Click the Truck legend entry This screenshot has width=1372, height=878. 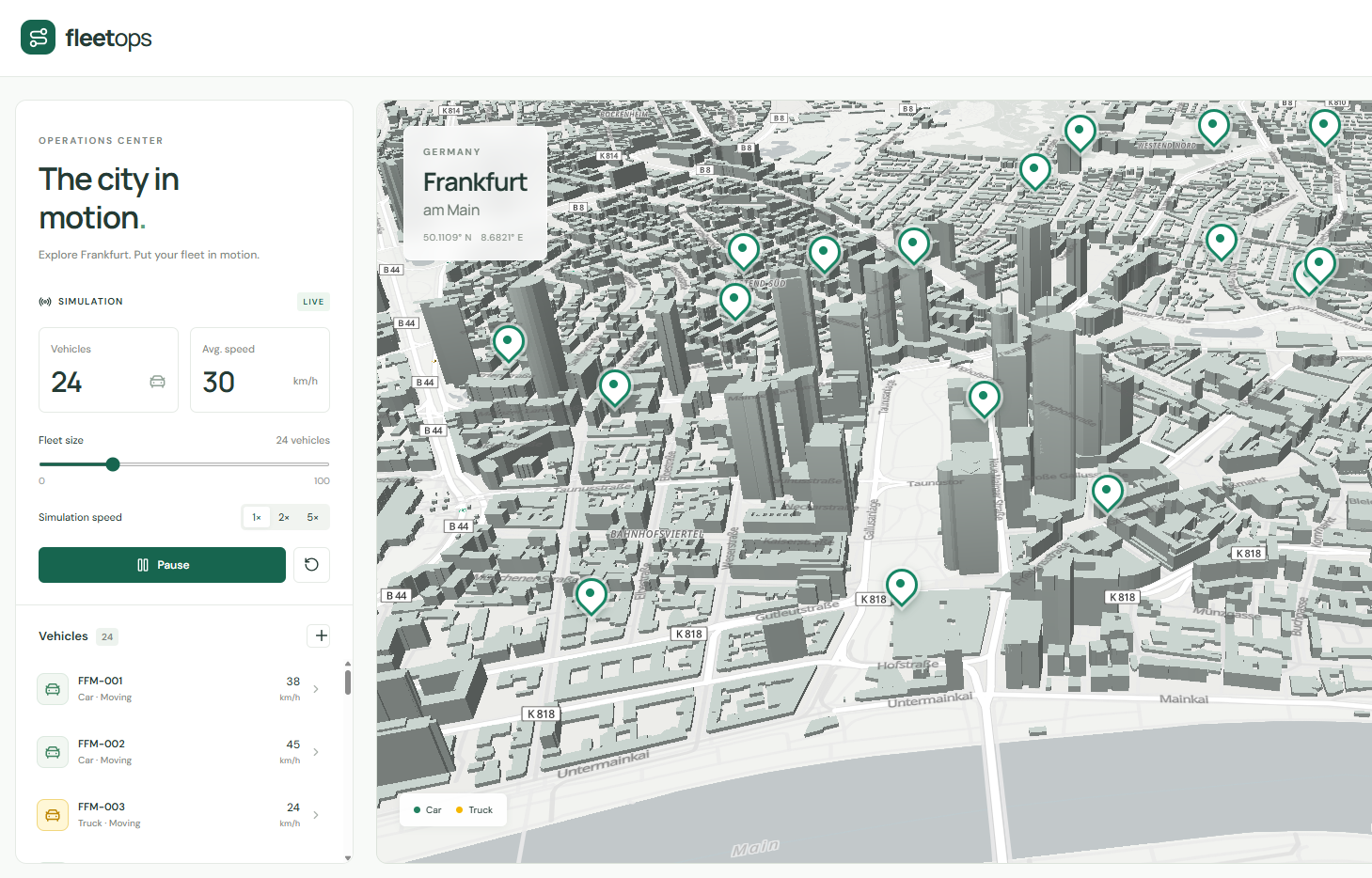(x=474, y=810)
